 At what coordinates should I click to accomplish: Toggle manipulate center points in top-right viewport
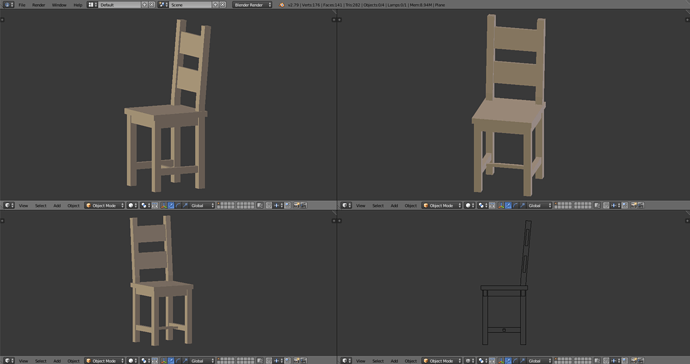(492, 205)
